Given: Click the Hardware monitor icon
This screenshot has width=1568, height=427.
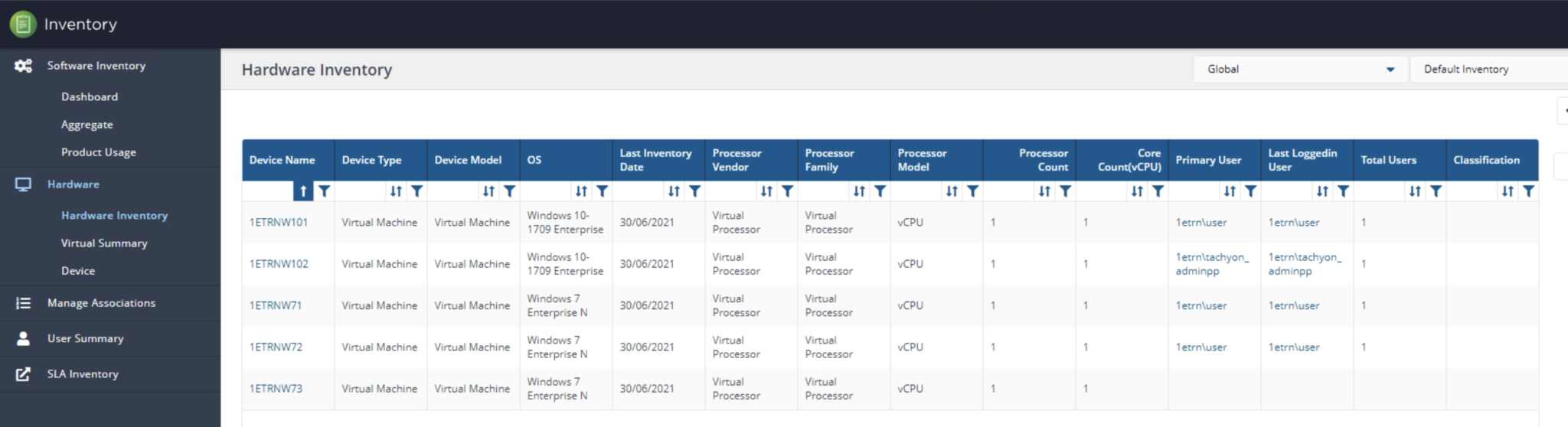Looking at the screenshot, I should pyautogui.click(x=24, y=184).
